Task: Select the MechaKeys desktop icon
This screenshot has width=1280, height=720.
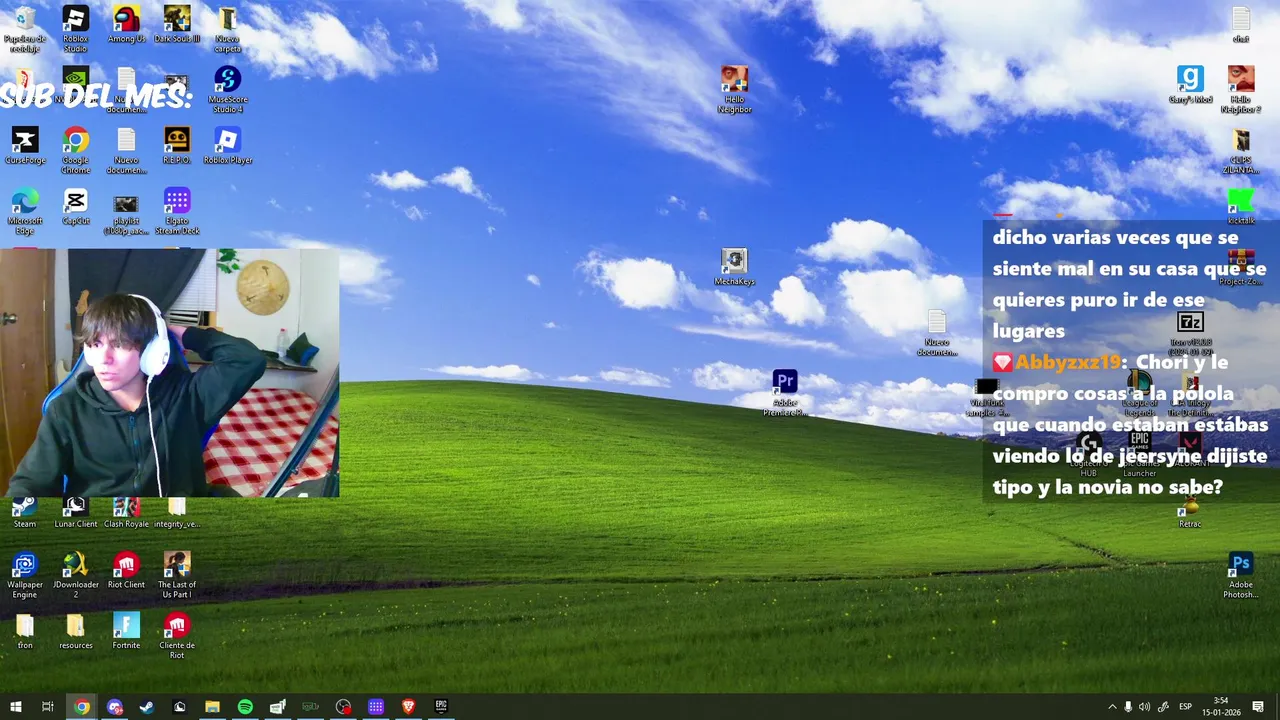Action: 734,267
